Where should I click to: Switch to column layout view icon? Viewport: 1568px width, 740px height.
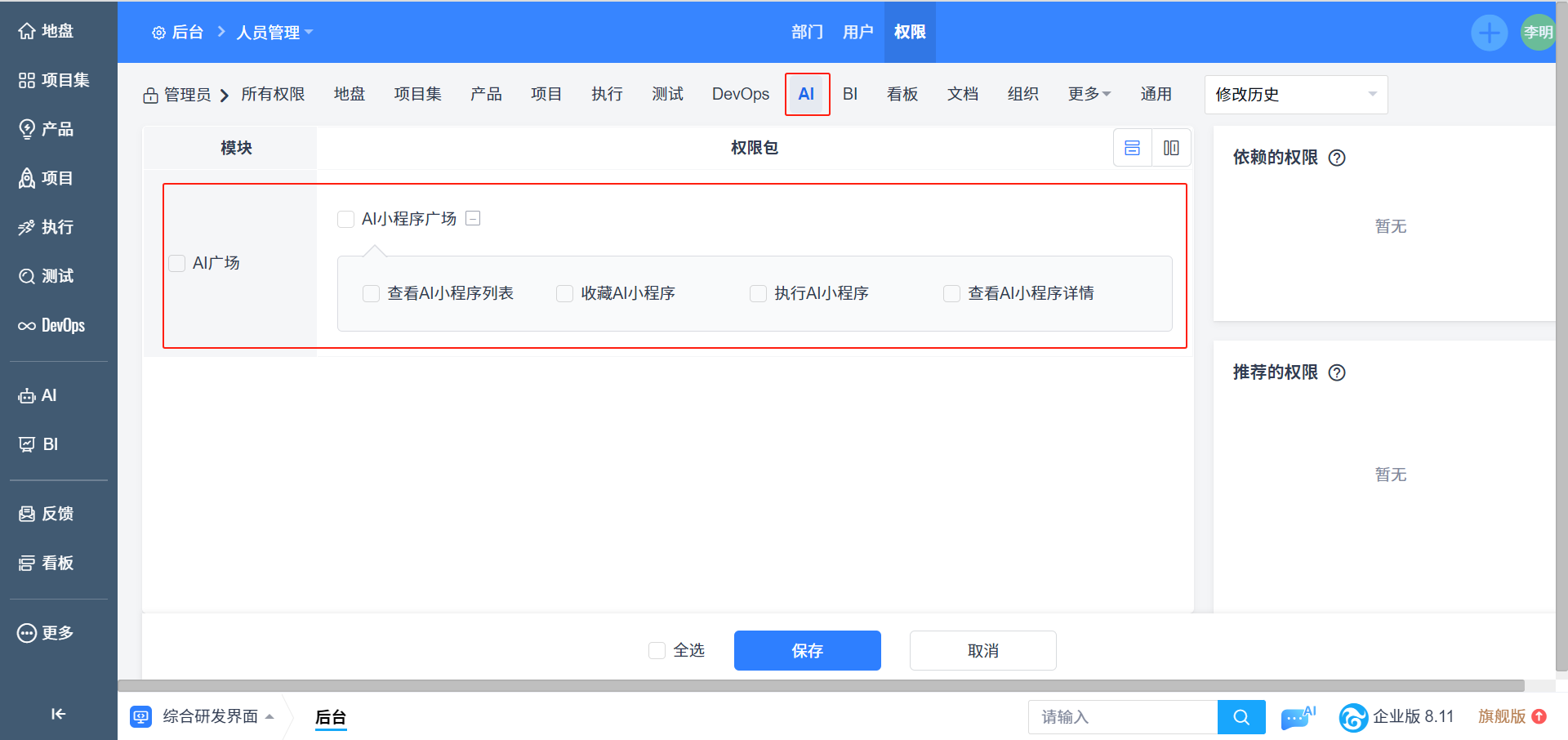pos(1171,148)
